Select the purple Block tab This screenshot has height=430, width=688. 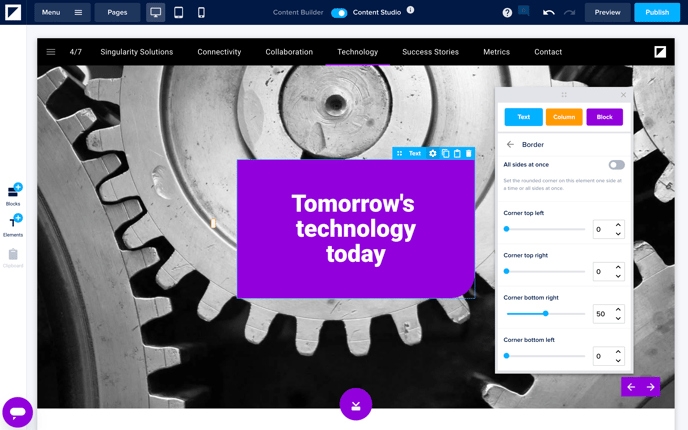tap(604, 117)
